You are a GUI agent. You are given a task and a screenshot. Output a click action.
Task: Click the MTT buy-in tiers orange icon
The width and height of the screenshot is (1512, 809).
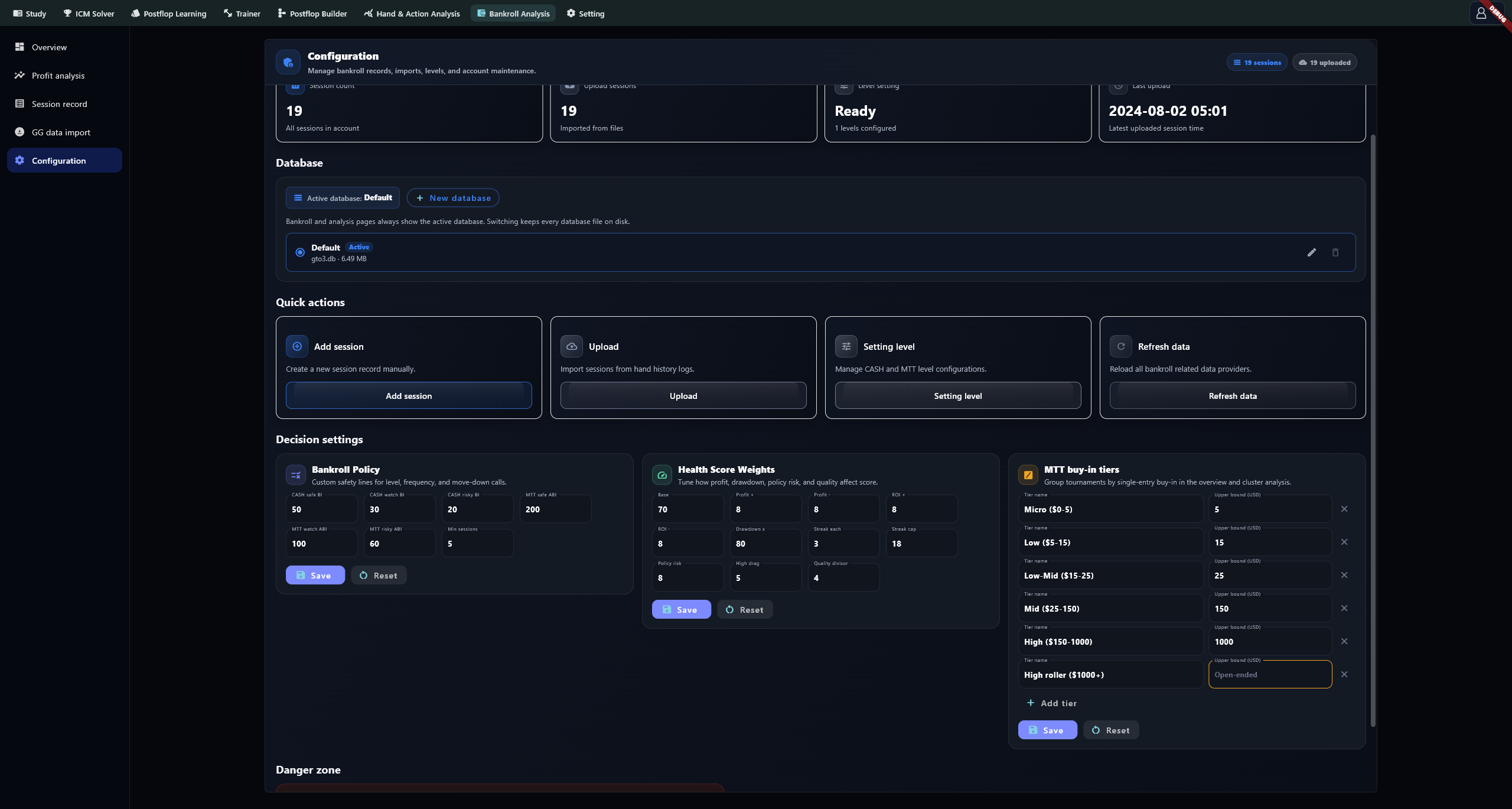coord(1028,475)
